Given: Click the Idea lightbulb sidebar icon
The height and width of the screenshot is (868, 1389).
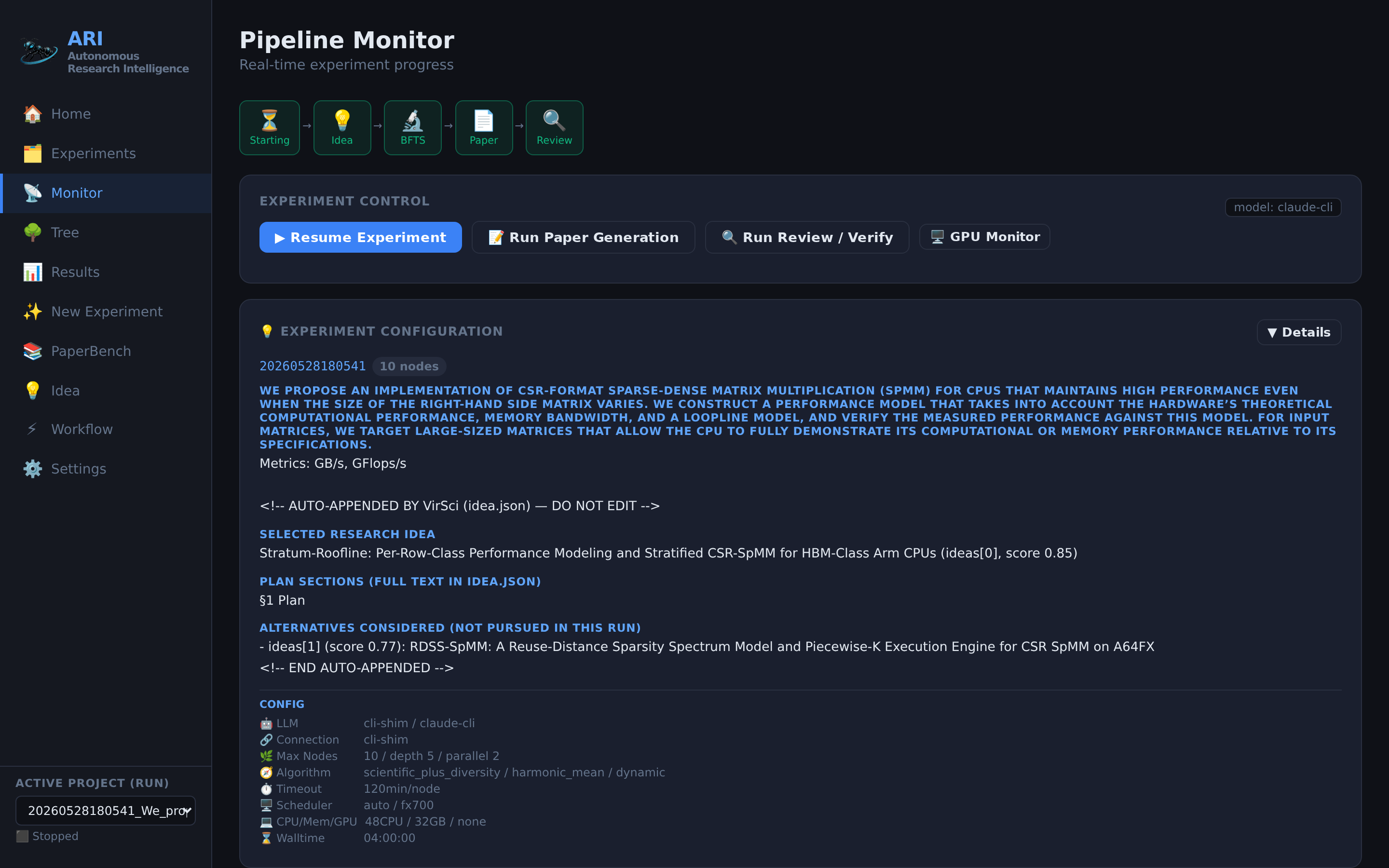Looking at the screenshot, I should point(33,391).
